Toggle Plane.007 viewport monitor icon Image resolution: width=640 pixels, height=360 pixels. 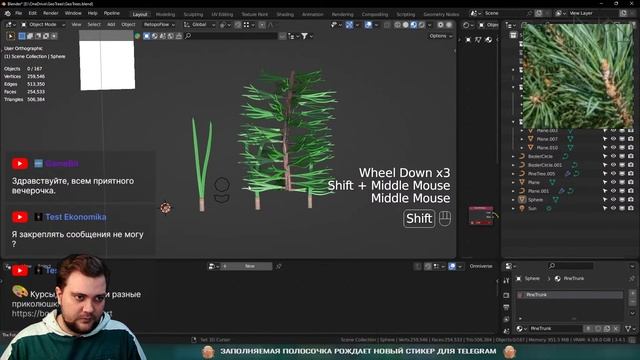(622, 139)
